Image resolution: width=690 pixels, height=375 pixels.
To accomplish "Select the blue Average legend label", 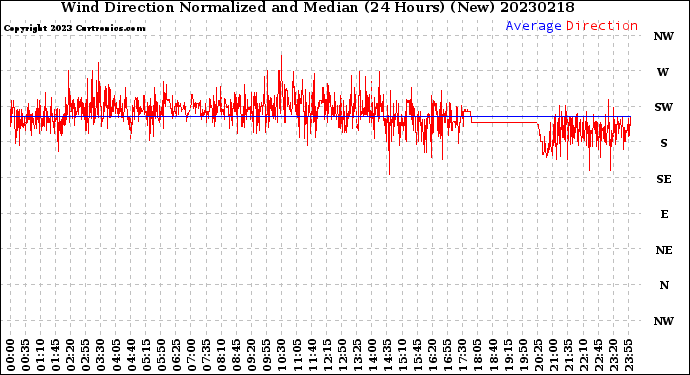I will 533,26.
